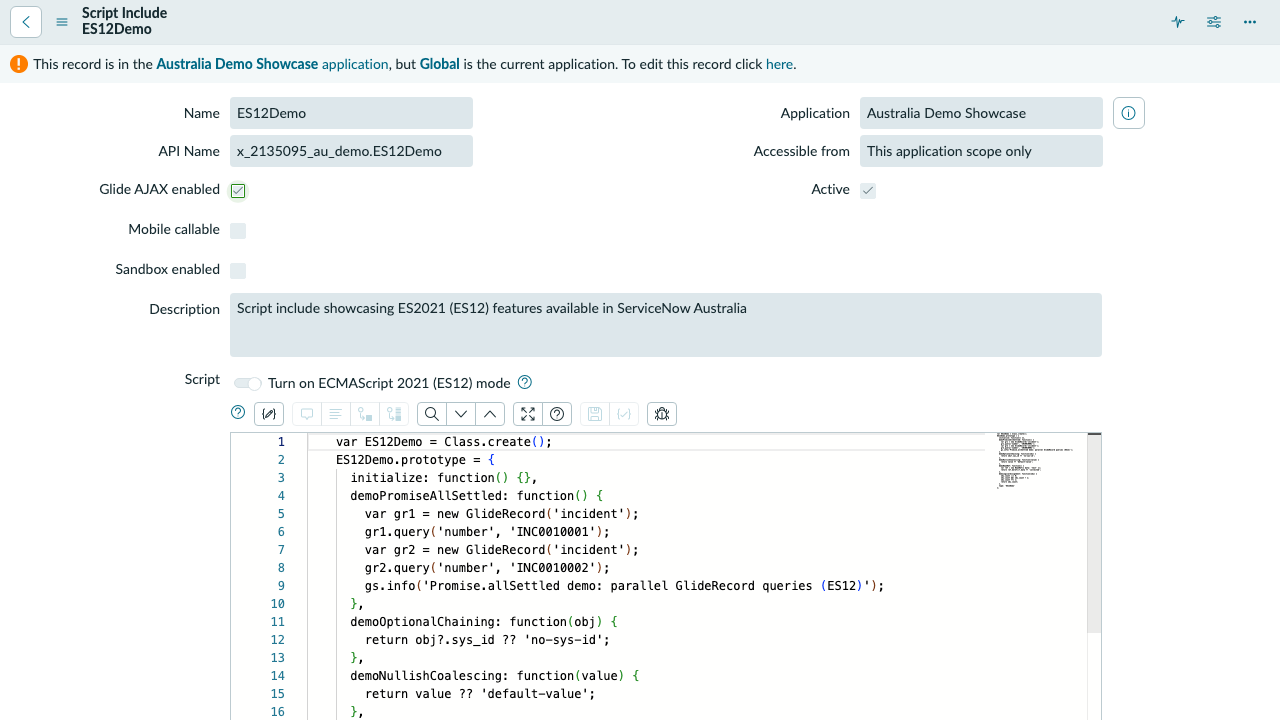Click code line gr2.query INC0010002
Screen dimensions: 1280x720
[x=487, y=568]
